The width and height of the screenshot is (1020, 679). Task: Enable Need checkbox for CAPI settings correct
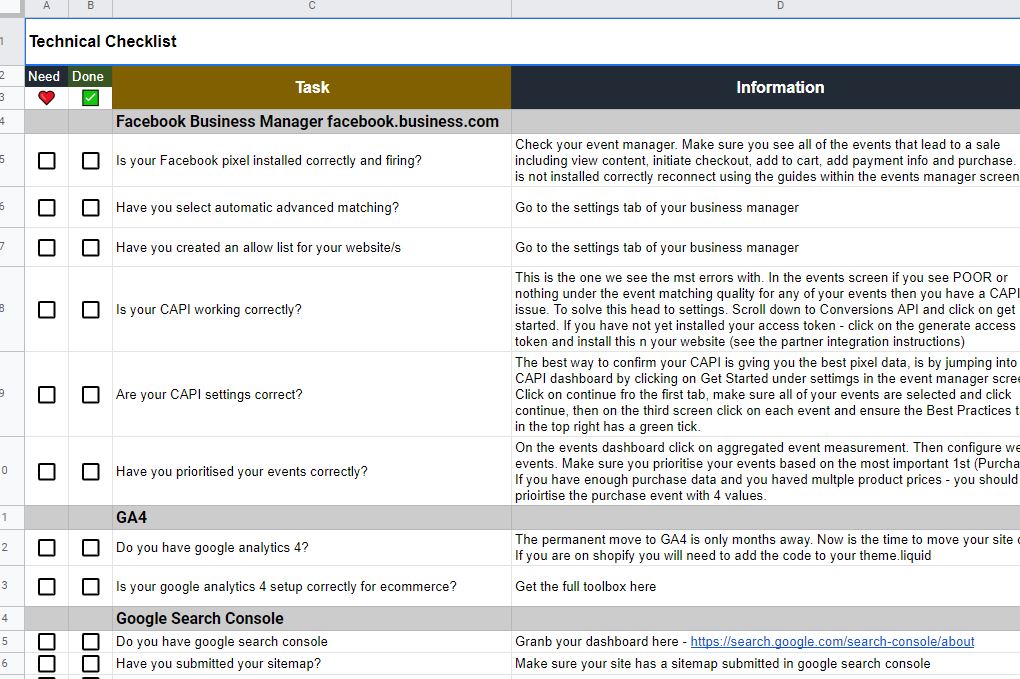tap(47, 395)
